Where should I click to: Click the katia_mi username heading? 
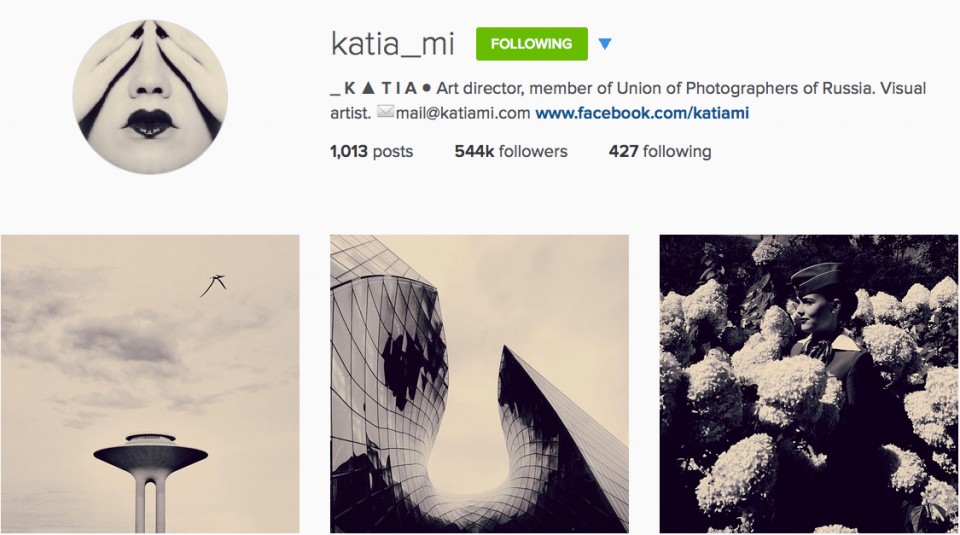point(392,44)
